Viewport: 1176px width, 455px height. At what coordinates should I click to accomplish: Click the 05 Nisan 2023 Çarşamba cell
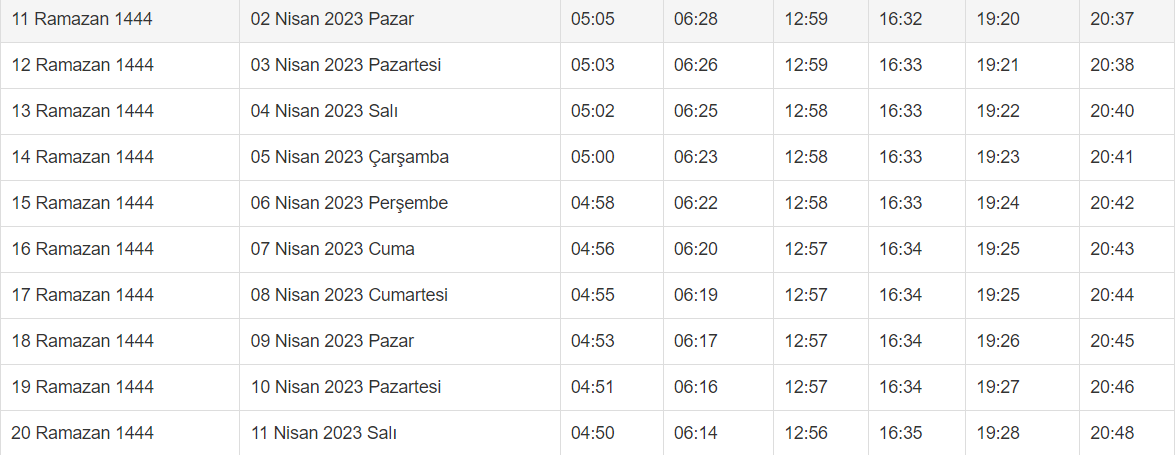click(350, 157)
